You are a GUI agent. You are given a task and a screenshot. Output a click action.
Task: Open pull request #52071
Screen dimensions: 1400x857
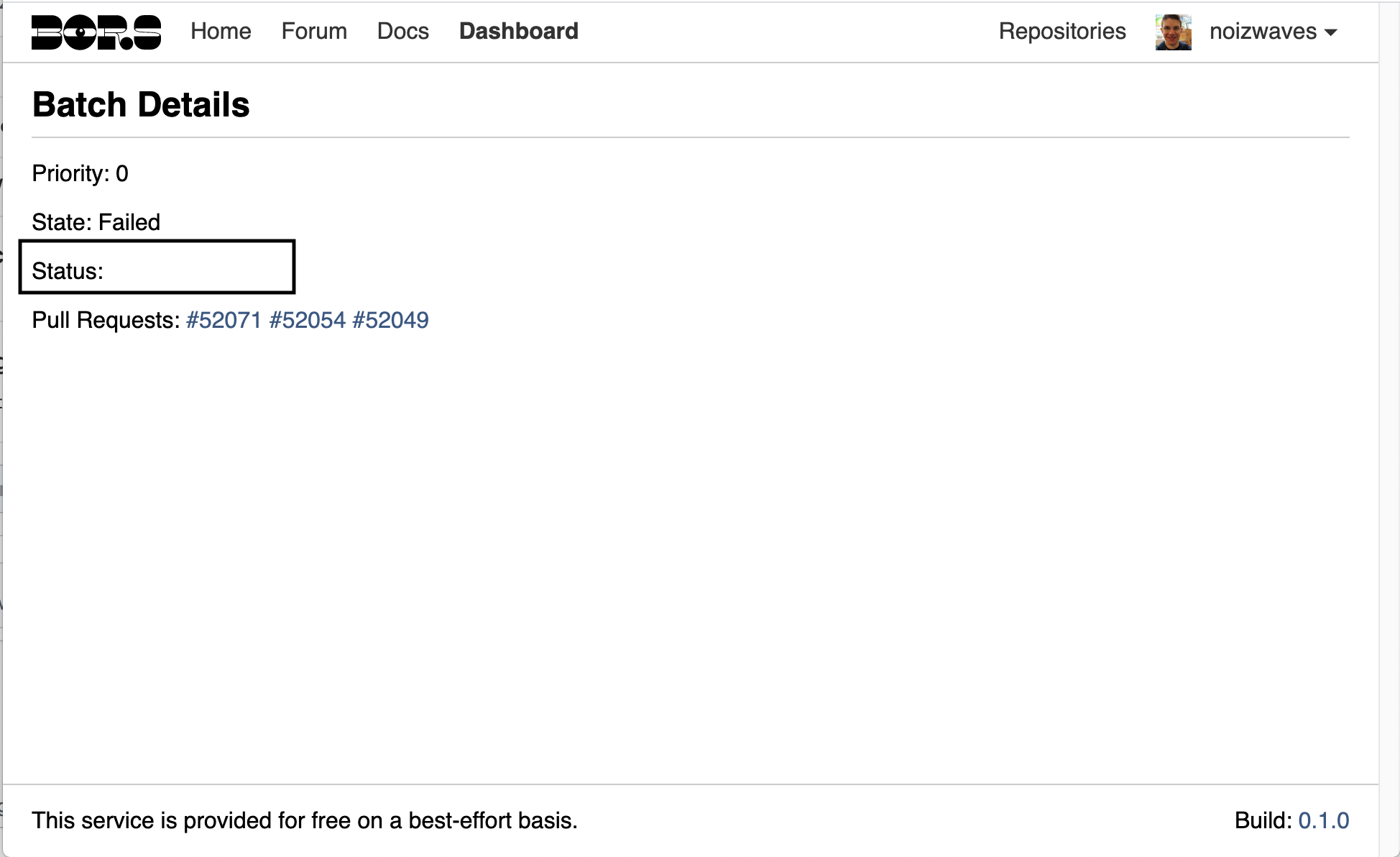click(224, 320)
